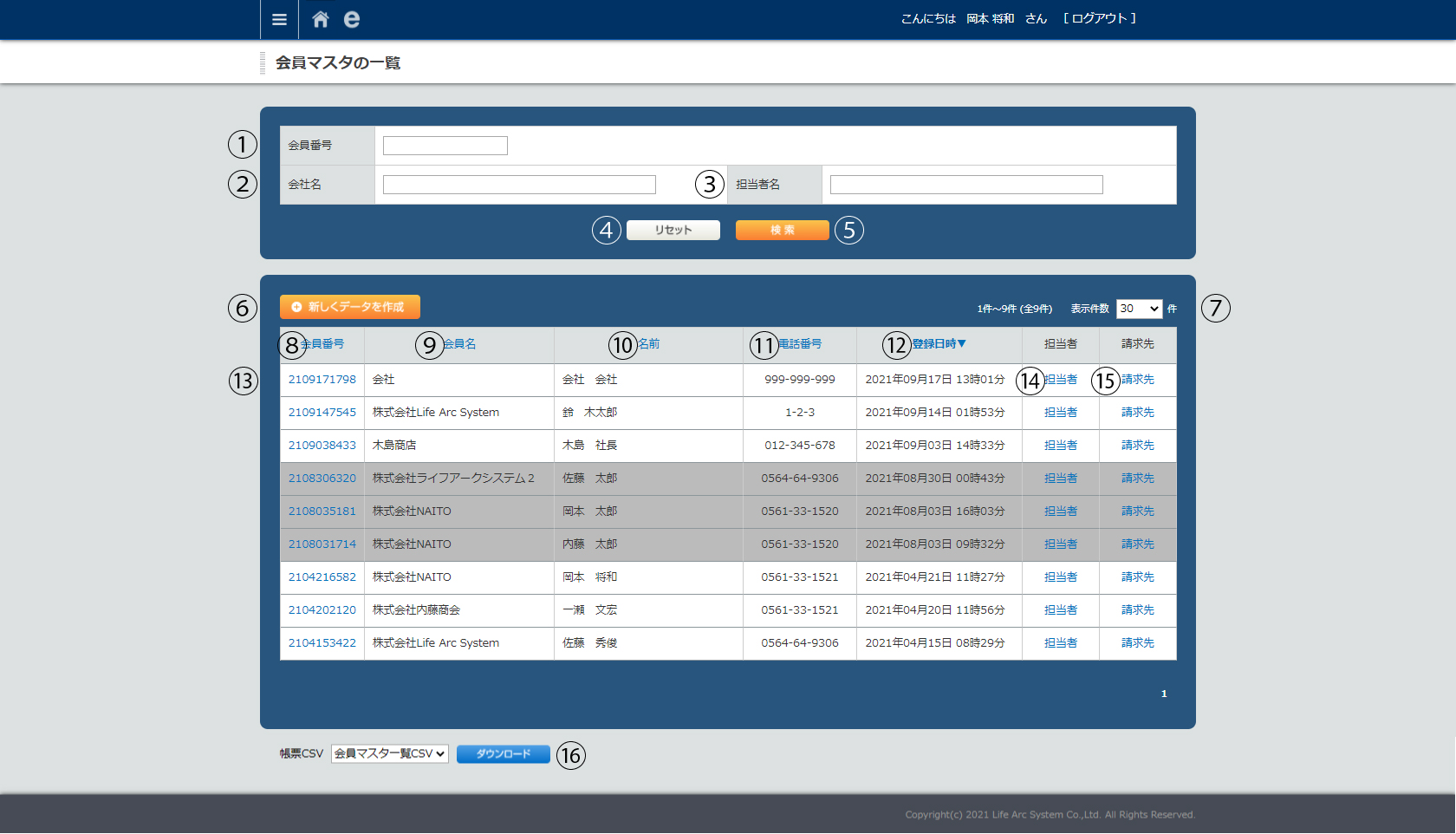Click the home icon in header
The image size is (1456, 834).
[x=321, y=19]
